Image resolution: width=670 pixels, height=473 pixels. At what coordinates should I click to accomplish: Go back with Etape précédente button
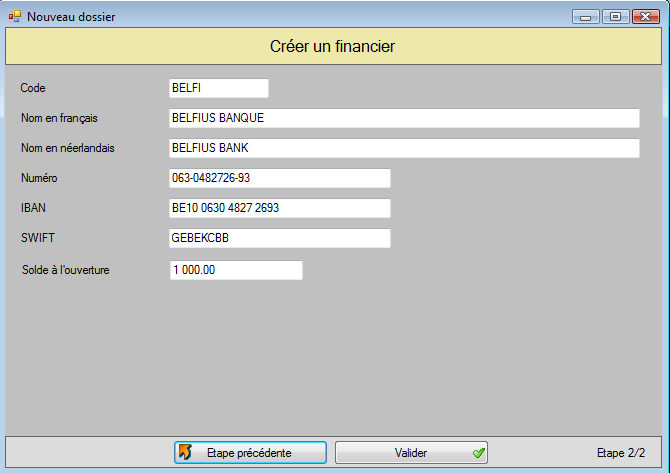250,453
